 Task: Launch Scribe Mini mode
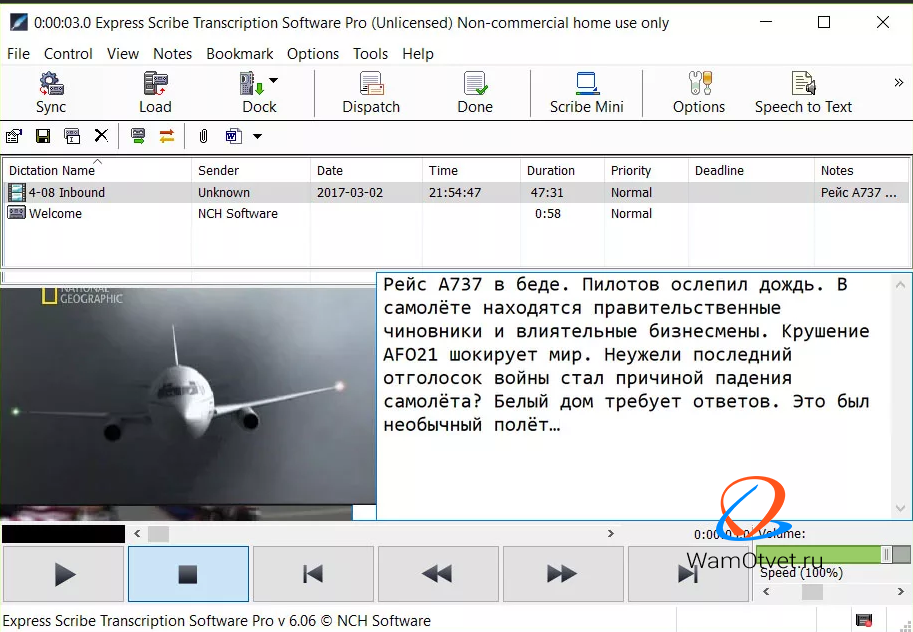[585, 90]
